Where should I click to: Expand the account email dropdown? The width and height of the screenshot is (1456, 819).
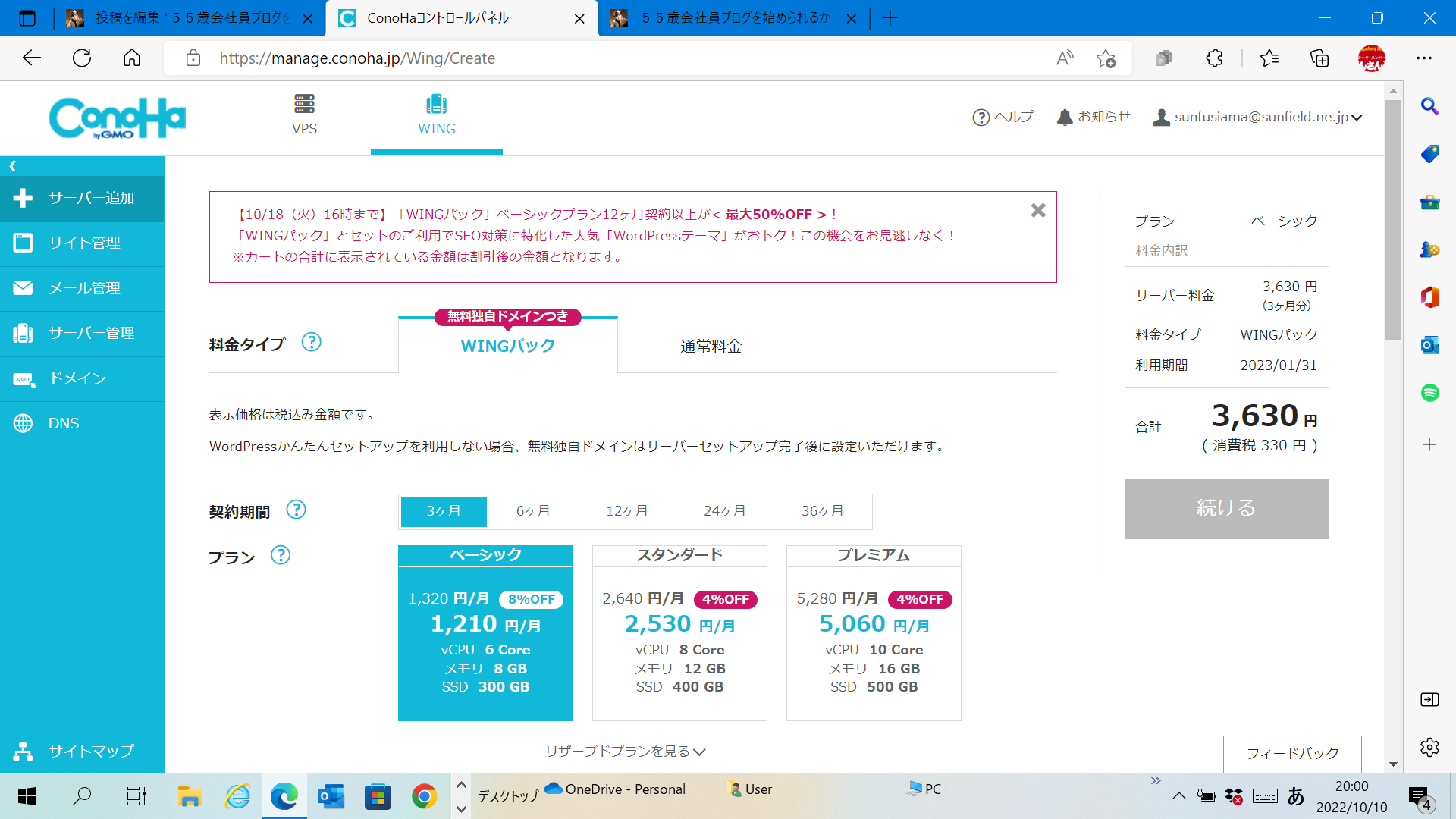(1257, 117)
